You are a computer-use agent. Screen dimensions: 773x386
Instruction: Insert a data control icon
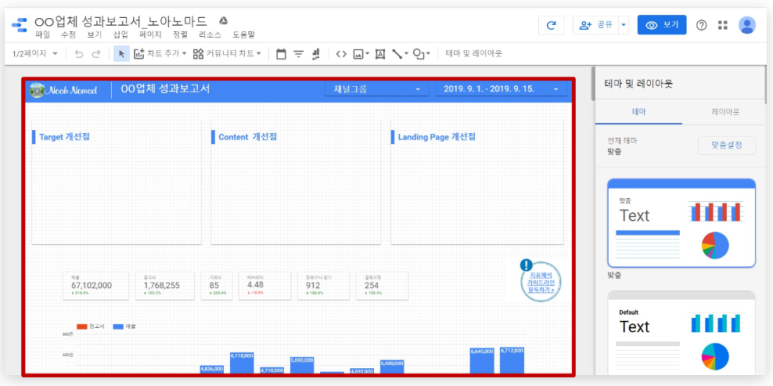(x=316, y=54)
